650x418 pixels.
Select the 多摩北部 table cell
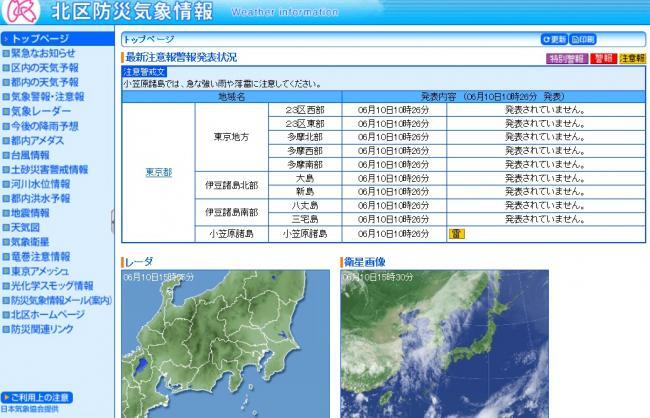coord(305,137)
